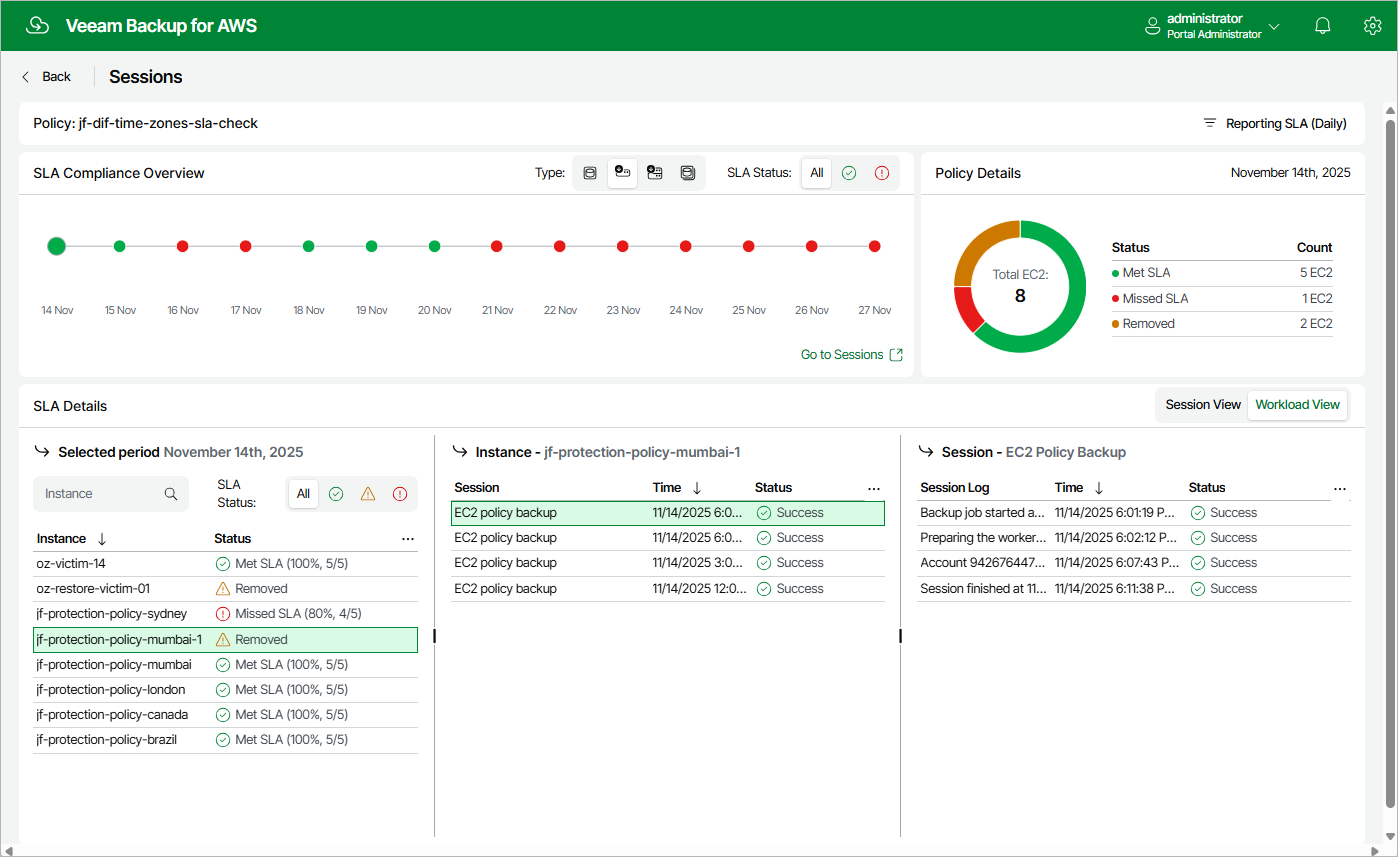Select the highlighted disk-with-drive Type filter

[x=622, y=173]
